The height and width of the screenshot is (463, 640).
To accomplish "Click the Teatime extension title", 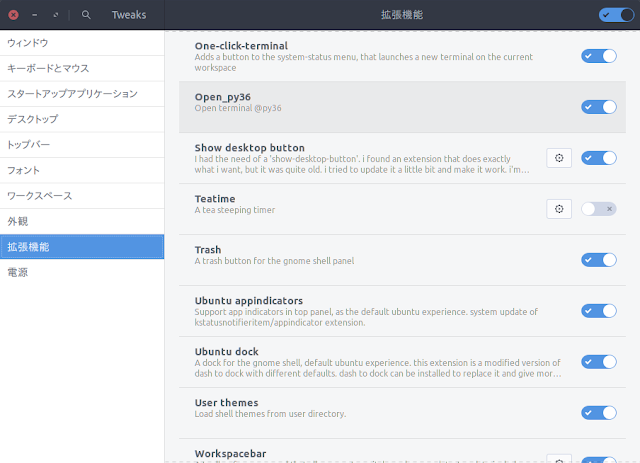I will coord(215,199).
